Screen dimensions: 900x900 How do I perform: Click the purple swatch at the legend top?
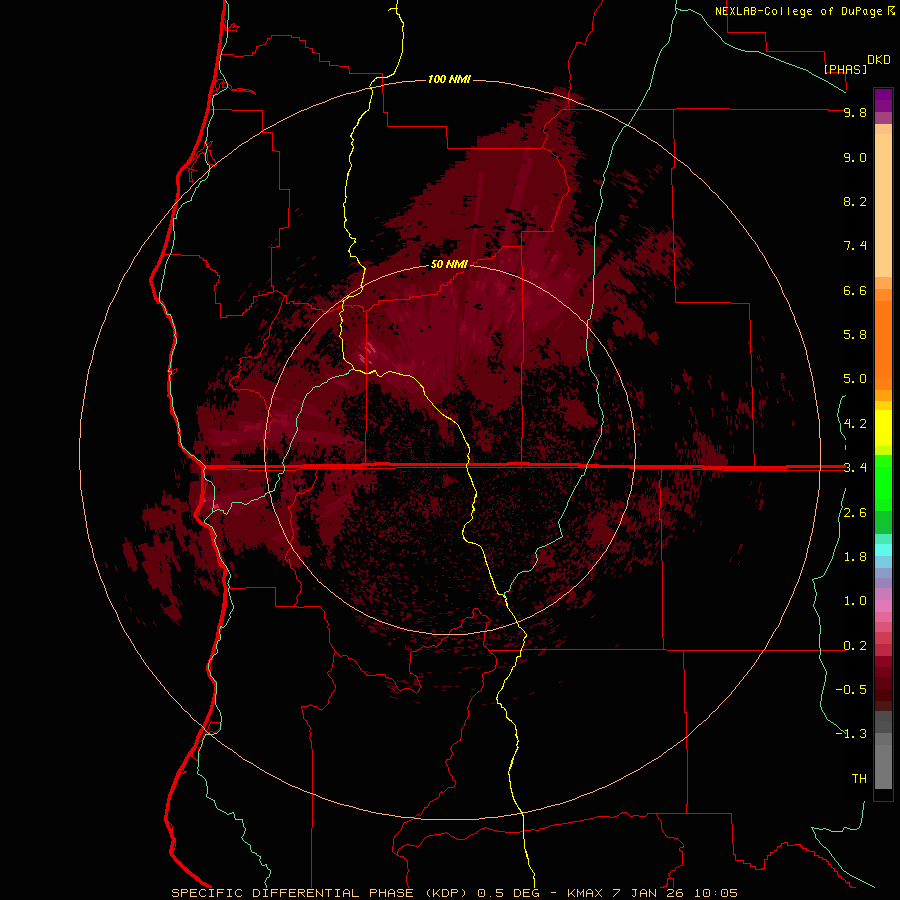pos(883,100)
